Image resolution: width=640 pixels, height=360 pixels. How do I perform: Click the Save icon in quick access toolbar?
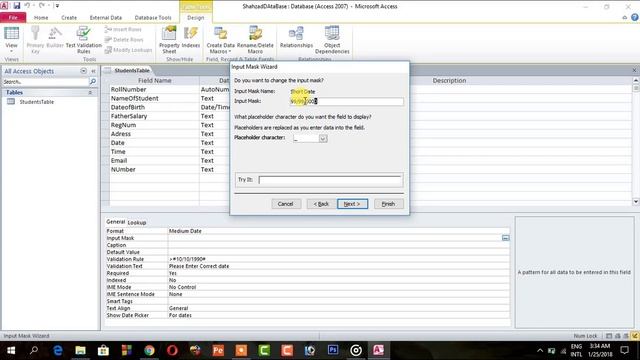pyautogui.click(x=17, y=6)
